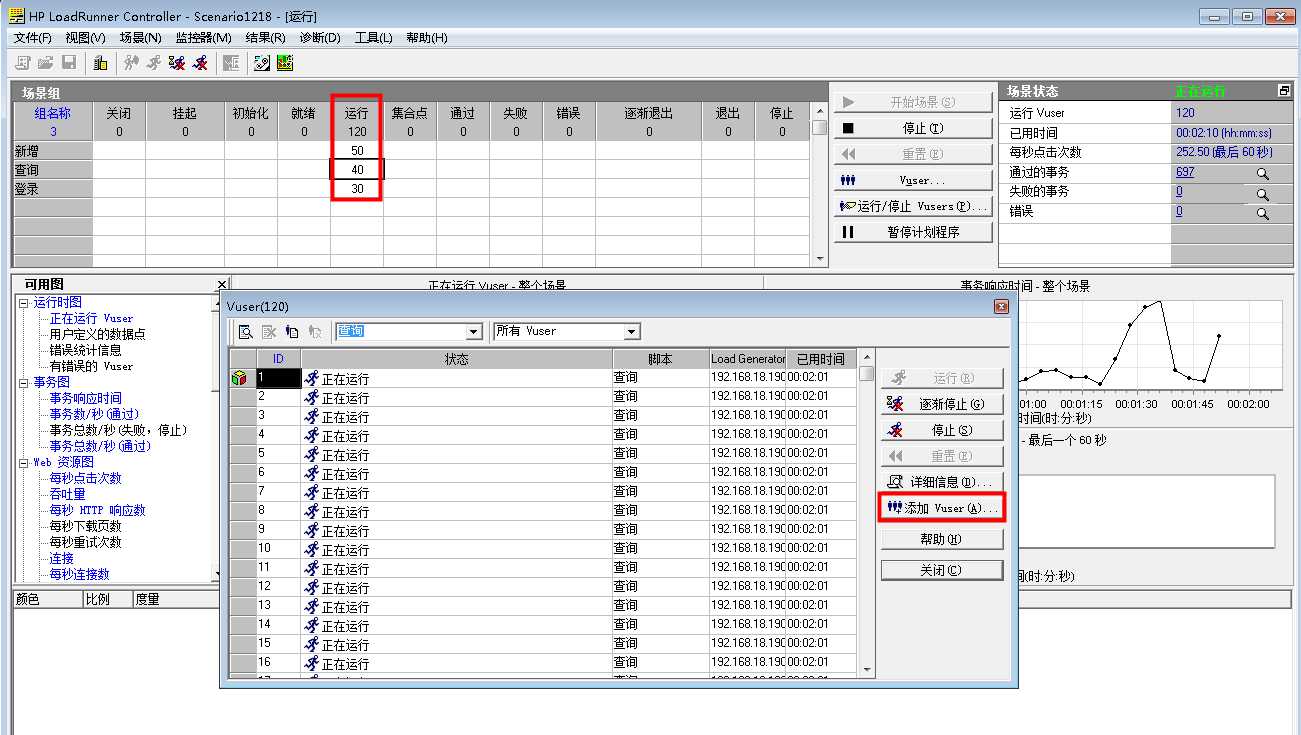Click the 新增 group row name

pos(53,151)
